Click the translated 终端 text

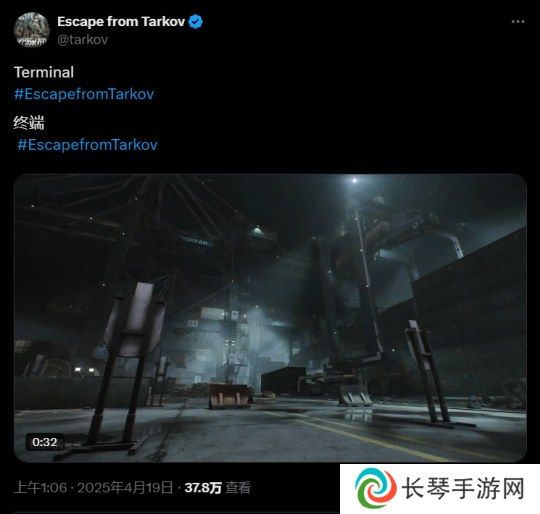(29, 123)
